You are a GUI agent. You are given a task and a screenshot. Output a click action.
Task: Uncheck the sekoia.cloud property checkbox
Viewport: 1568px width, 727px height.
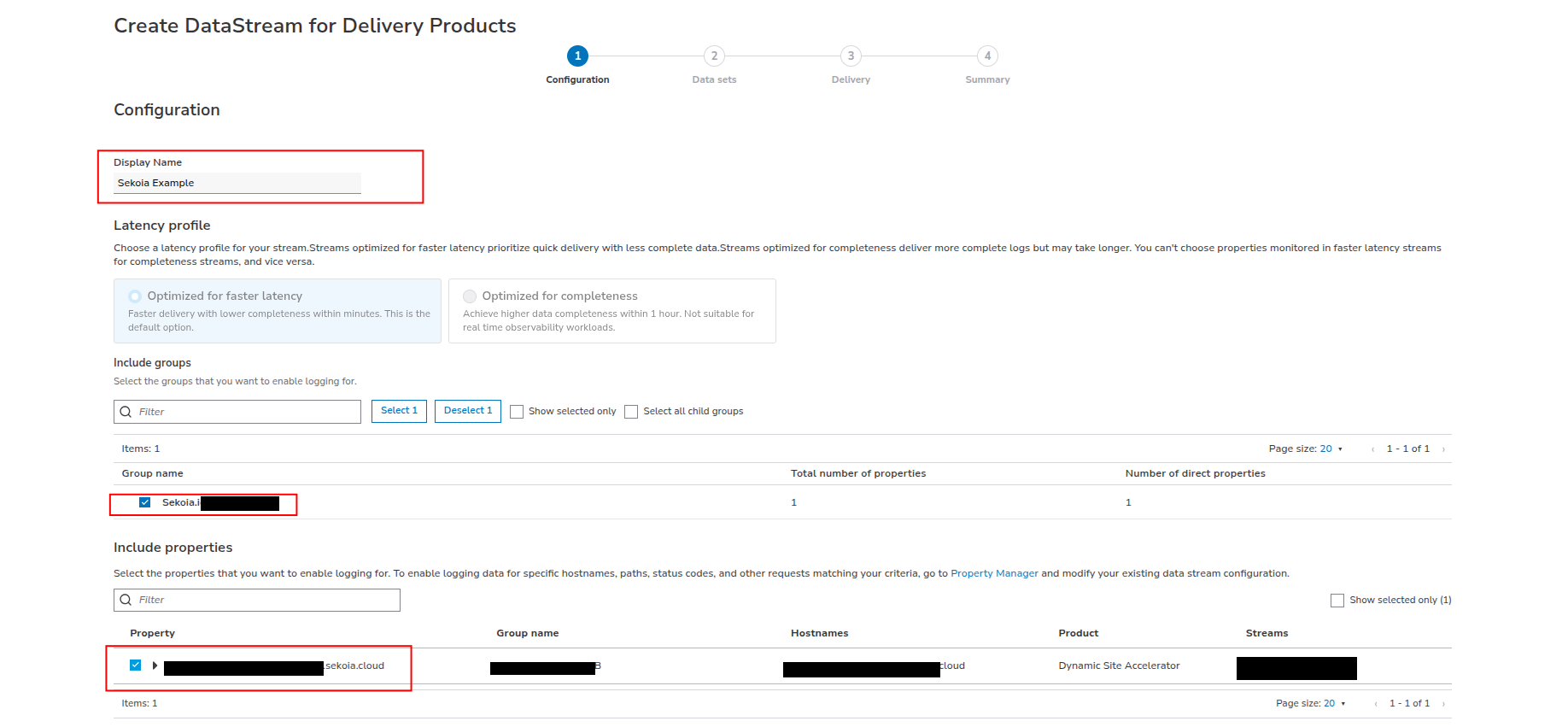point(135,665)
